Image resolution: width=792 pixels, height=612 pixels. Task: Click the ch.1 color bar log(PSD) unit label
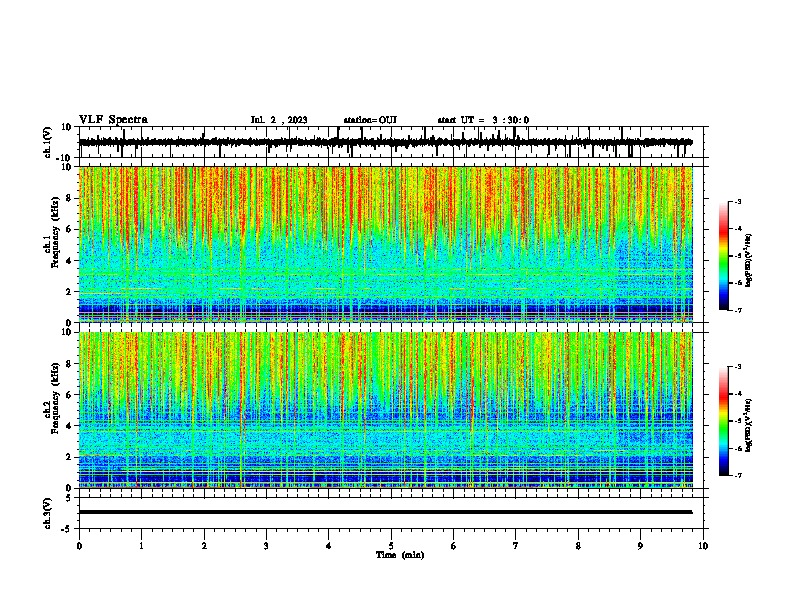[749, 261]
